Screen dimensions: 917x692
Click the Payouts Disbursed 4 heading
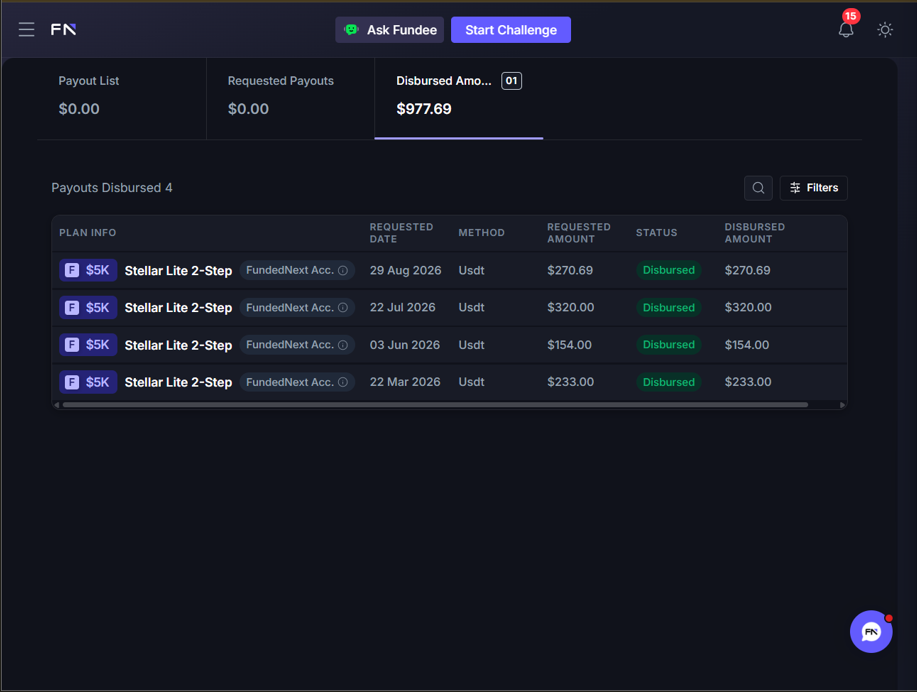112,188
